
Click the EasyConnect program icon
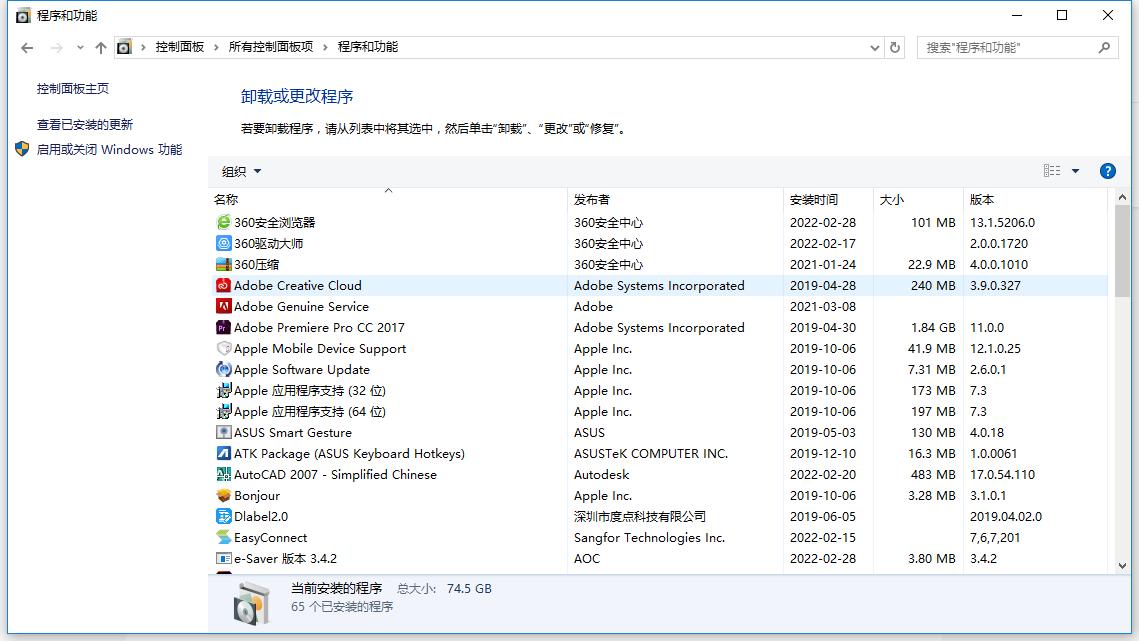pyautogui.click(x=223, y=537)
